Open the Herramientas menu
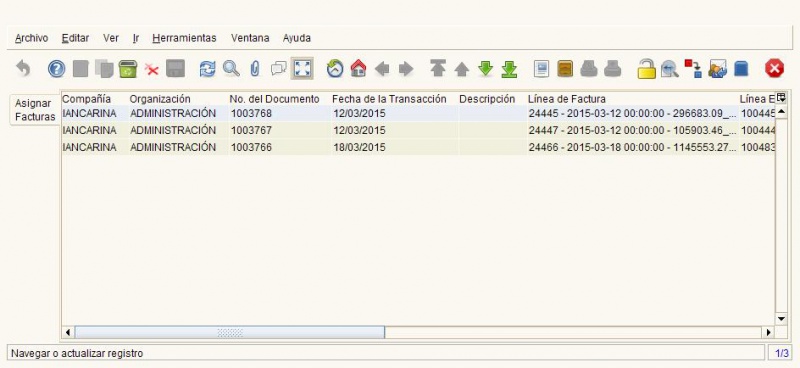 [184, 38]
